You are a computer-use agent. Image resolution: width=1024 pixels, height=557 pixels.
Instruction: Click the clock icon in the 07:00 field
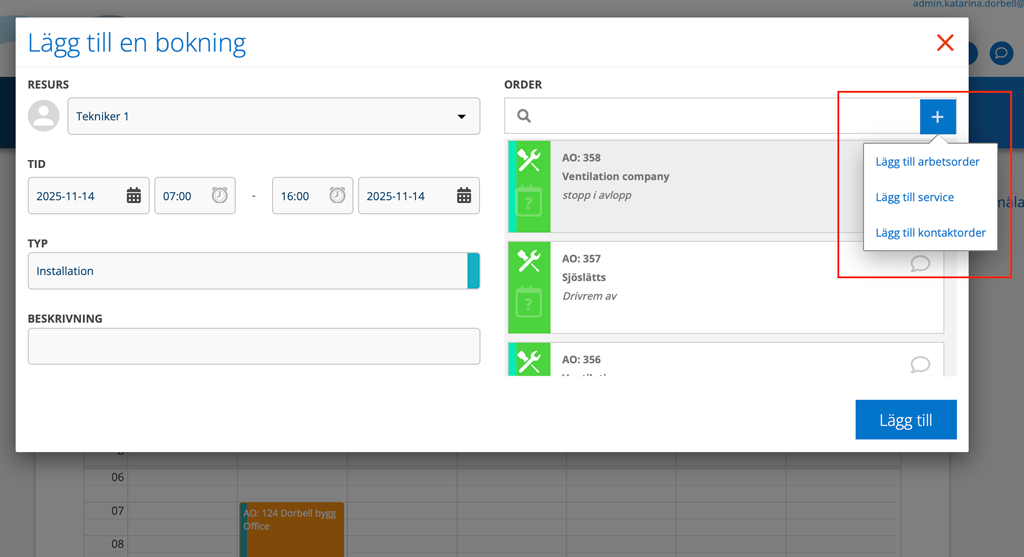219,196
